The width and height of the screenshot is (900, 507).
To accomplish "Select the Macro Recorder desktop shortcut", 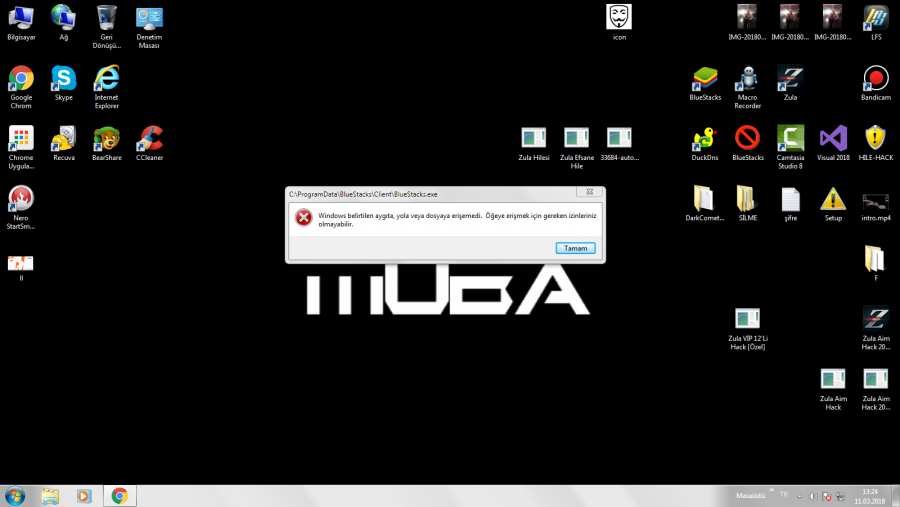I will (x=747, y=87).
